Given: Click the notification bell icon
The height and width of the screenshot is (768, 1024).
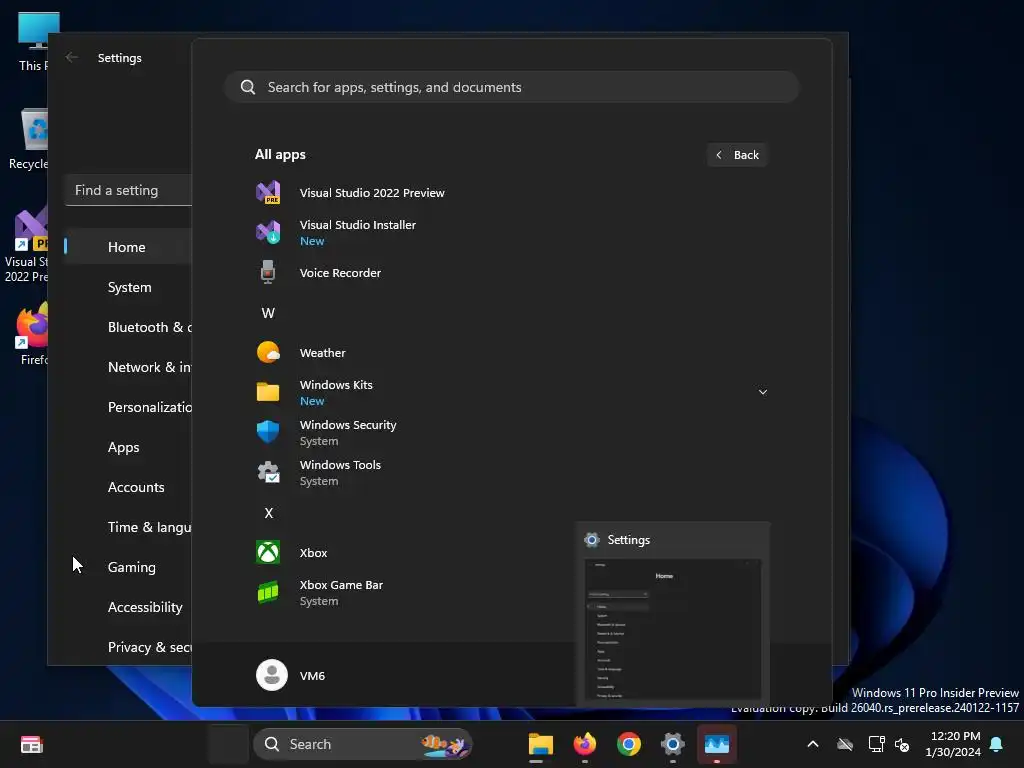Looking at the screenshot, I should [x=996, y=744].
